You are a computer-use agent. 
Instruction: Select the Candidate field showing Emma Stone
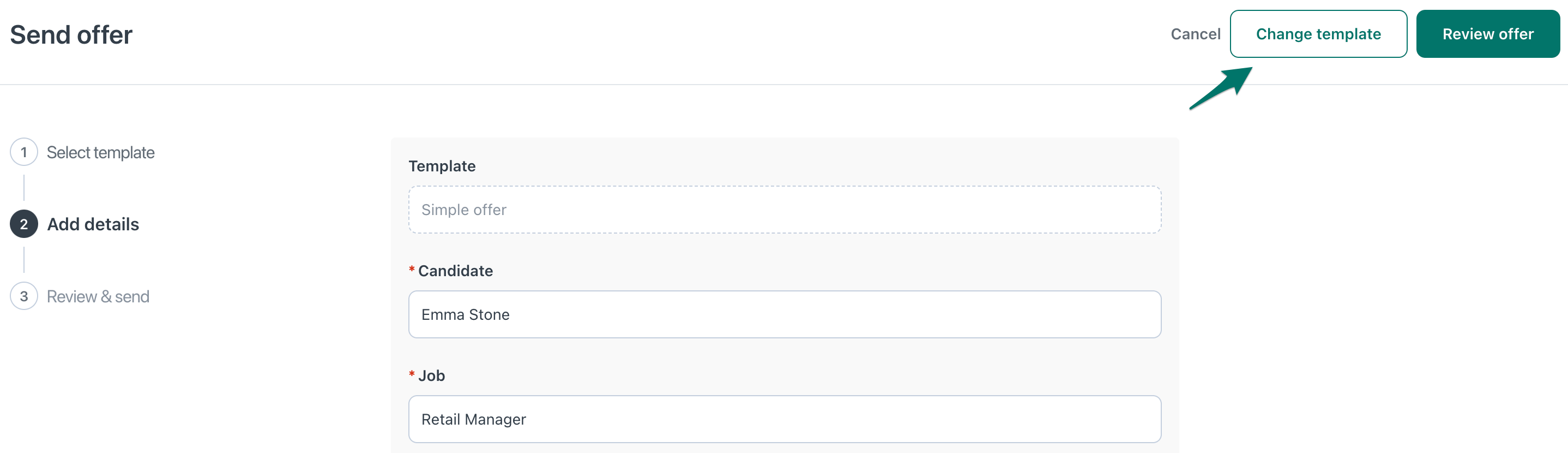(x=785, y=314)
